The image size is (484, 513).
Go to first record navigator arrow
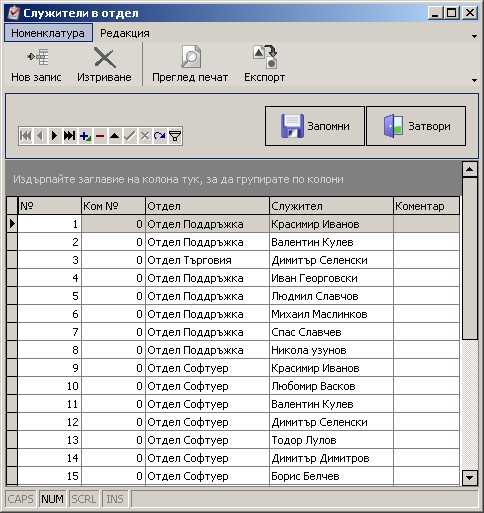(x=26, y=136)
